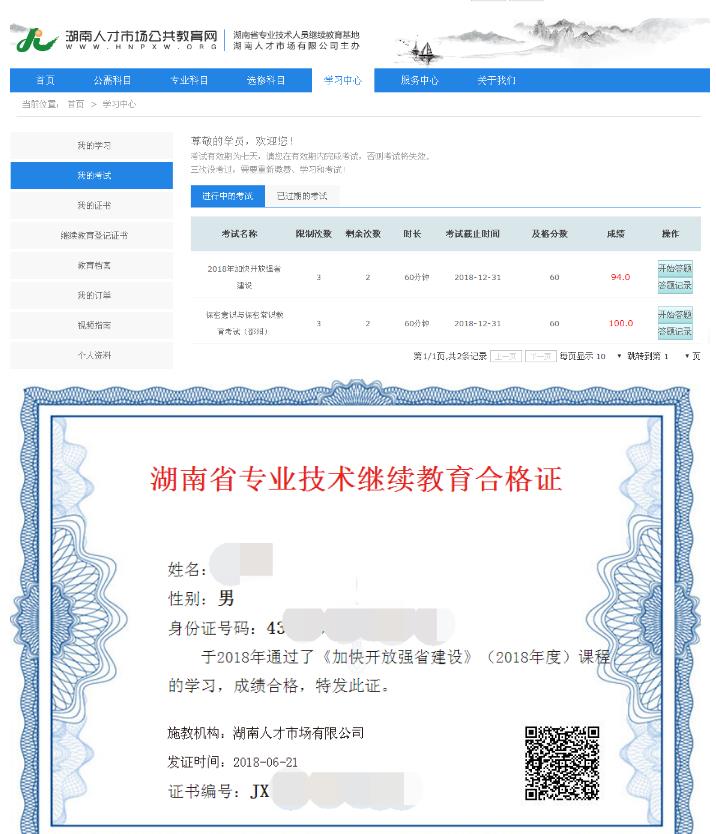Click the exam name 2018年加快开放强省建设
The width and height of the screenshot is (716, 834).
244,277
